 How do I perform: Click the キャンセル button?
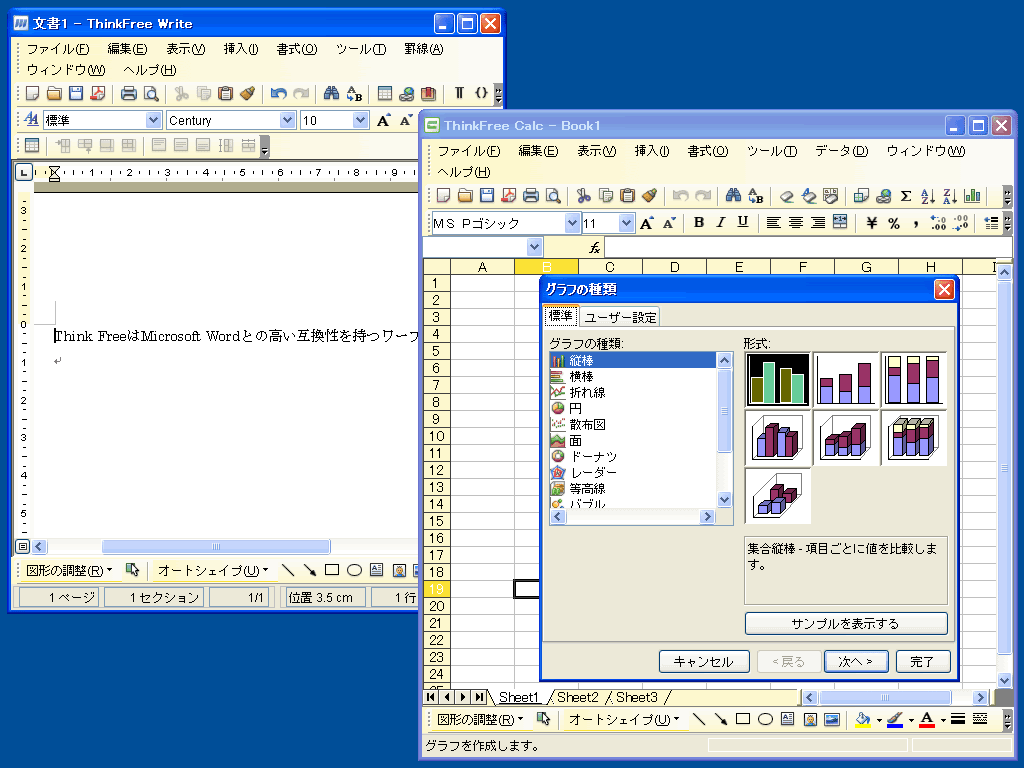coord(703,662)
